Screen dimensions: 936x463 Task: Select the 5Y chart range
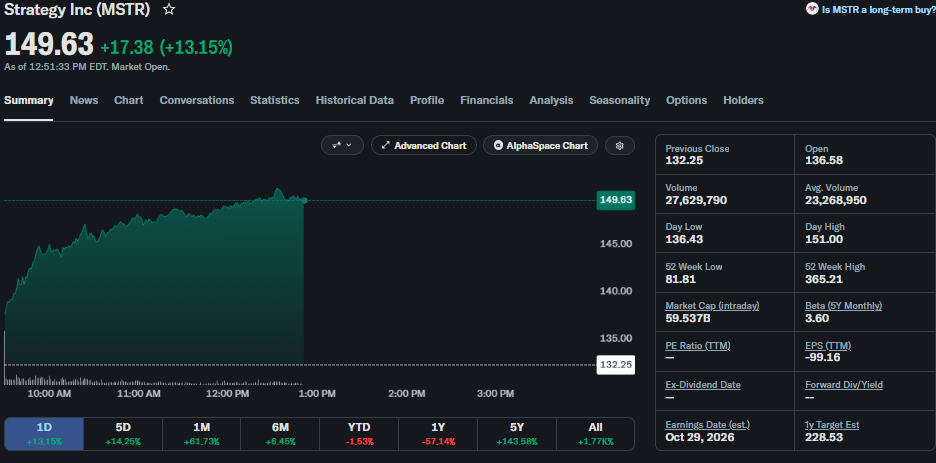coord(517,434)
